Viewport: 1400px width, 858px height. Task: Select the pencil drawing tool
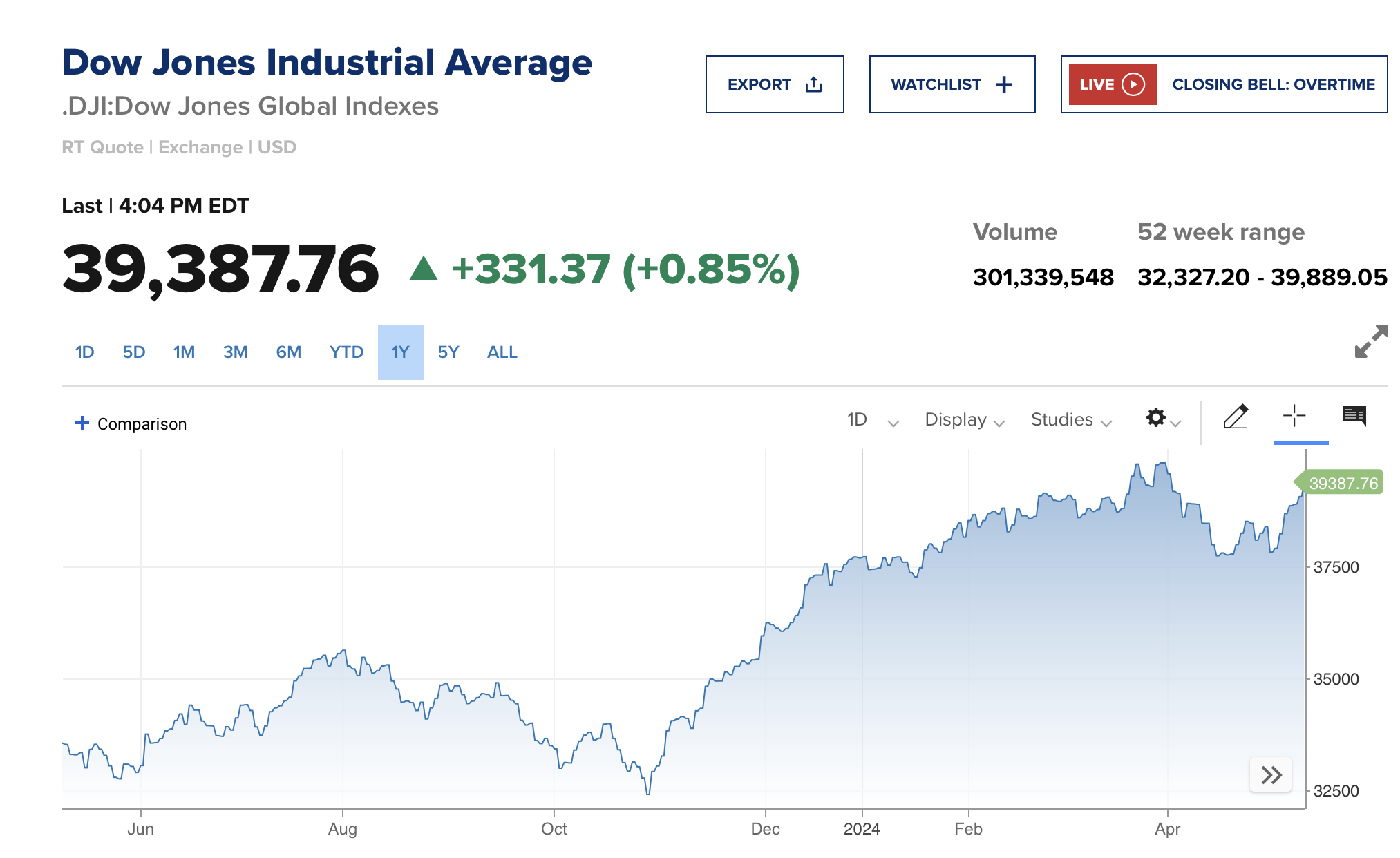tap(1236, 417)
